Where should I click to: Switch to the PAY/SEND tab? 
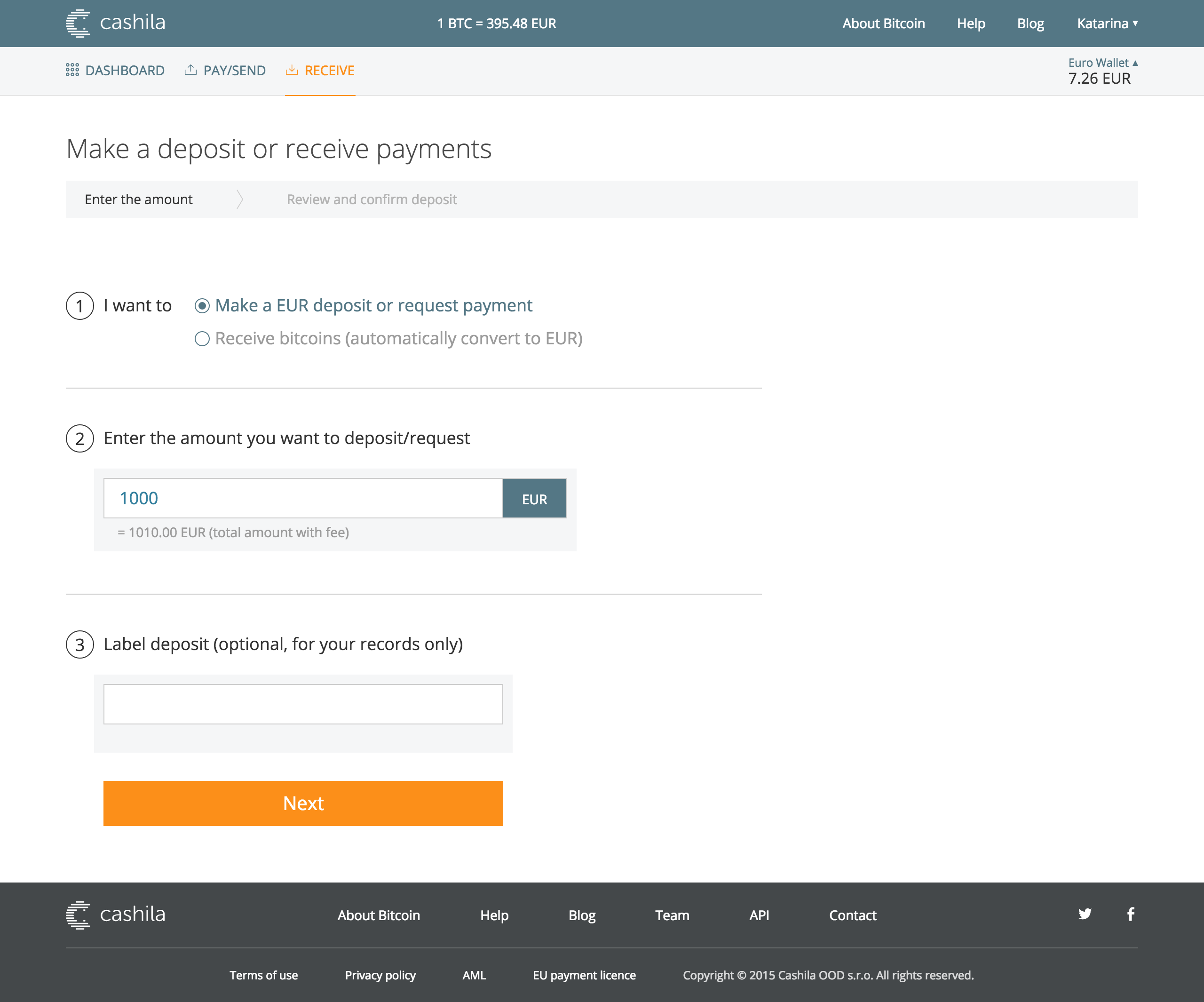click(234, 71)
